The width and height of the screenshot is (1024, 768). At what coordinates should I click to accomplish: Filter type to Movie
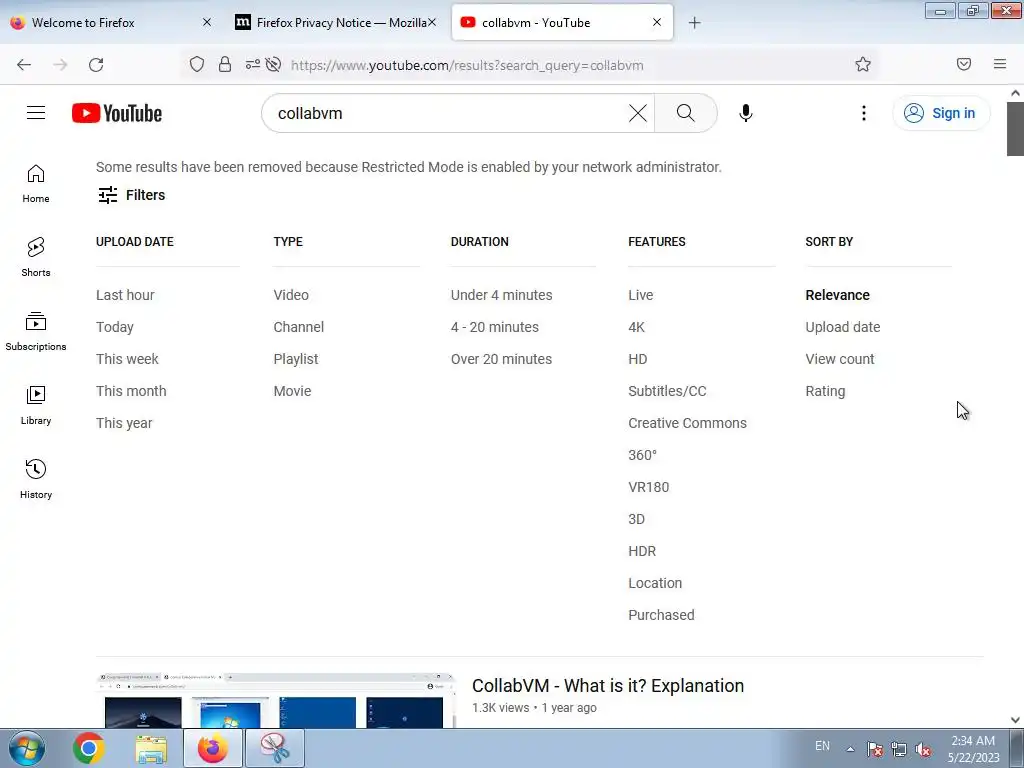(293, 391)
